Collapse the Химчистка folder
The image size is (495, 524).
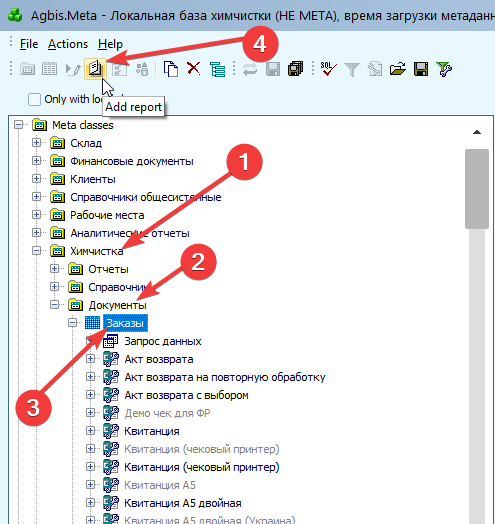tap(36, 251)
